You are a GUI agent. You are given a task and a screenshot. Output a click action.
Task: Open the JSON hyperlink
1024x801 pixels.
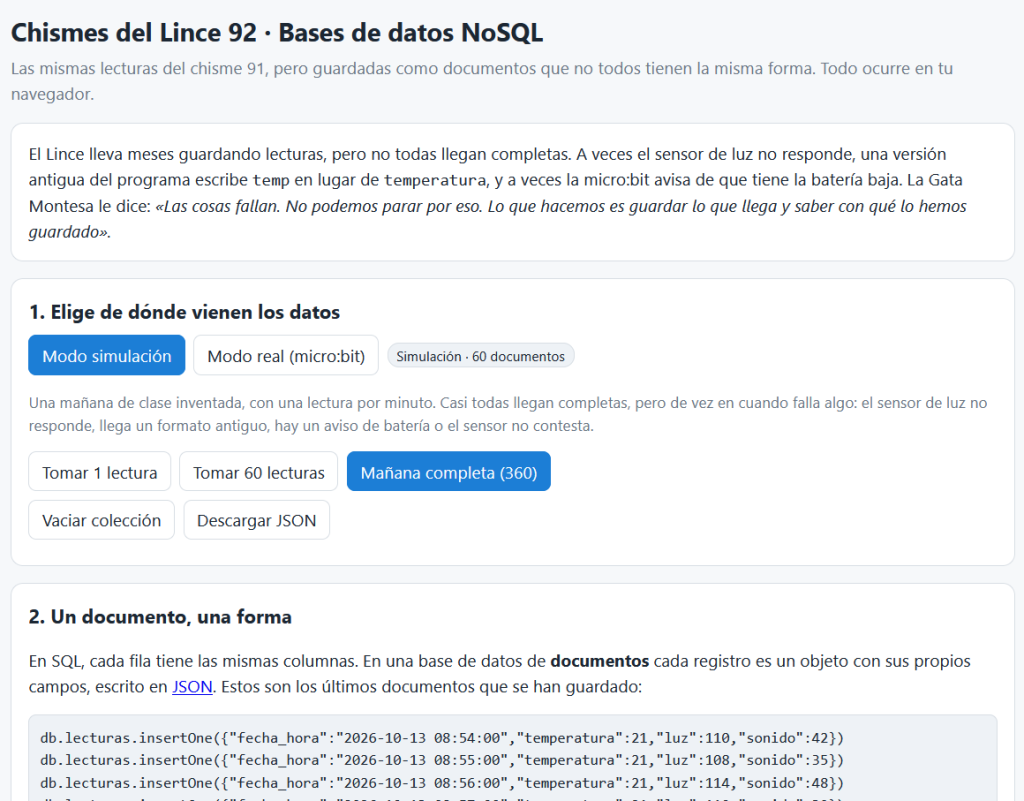pyautogui.click(x=192, y=687)
